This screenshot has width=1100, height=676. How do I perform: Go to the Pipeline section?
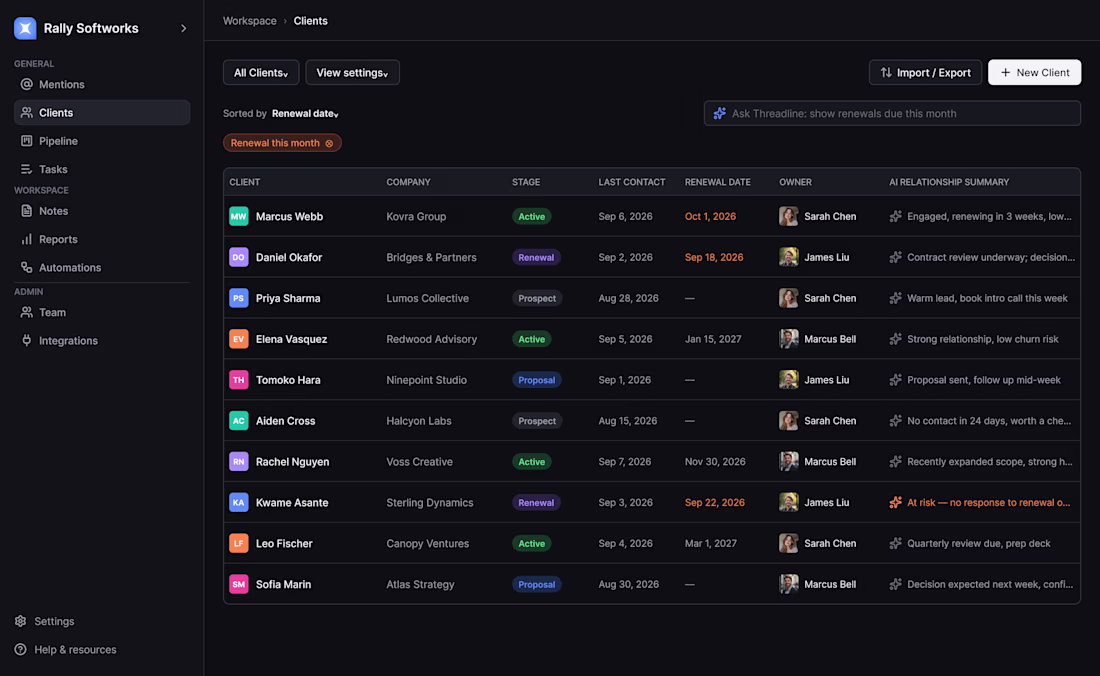point(102,141)
